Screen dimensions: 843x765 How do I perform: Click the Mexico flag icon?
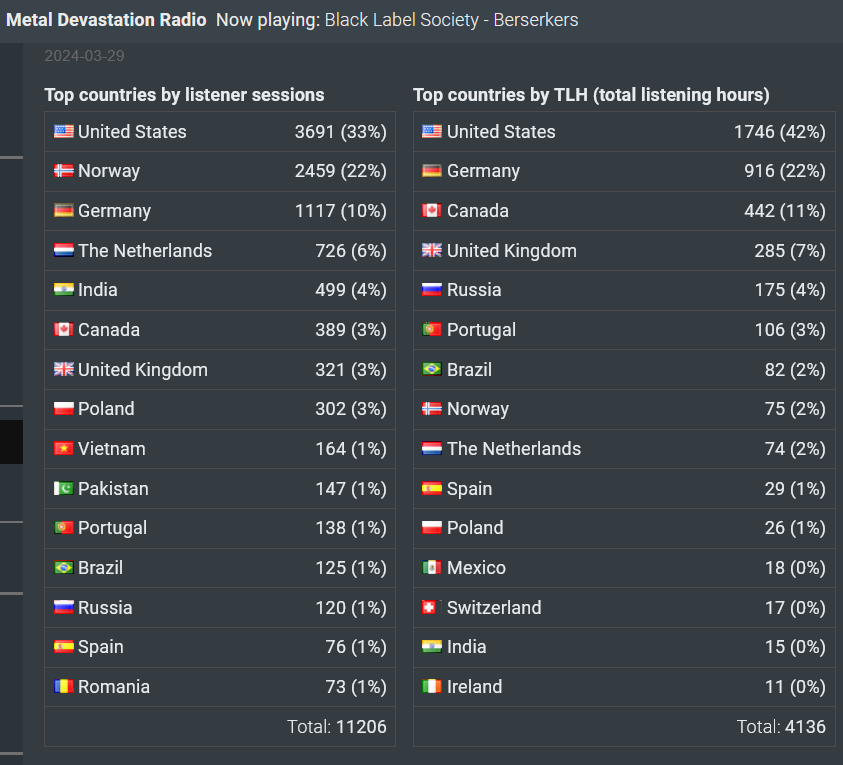[x=432, y=567]
